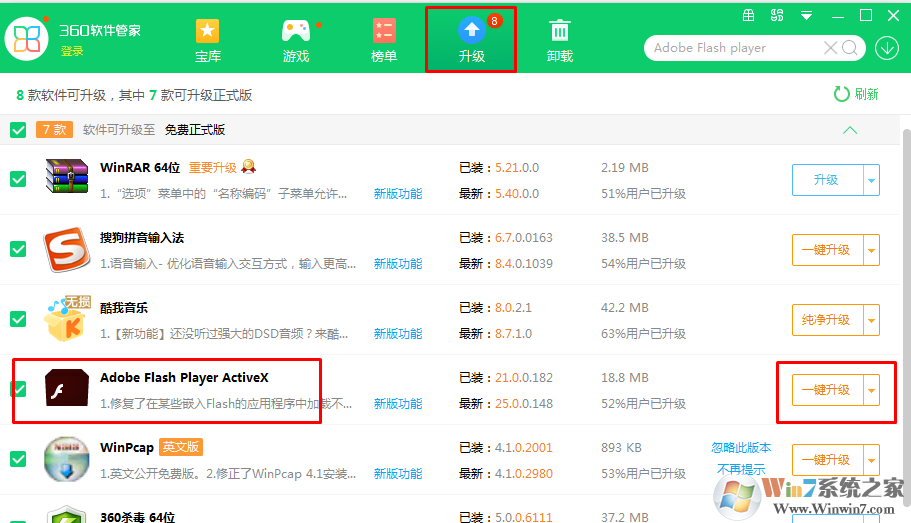Click the 酷我音乐 app icon
Image resolution: width=911 pixels, height=523 pixels.
67,318
